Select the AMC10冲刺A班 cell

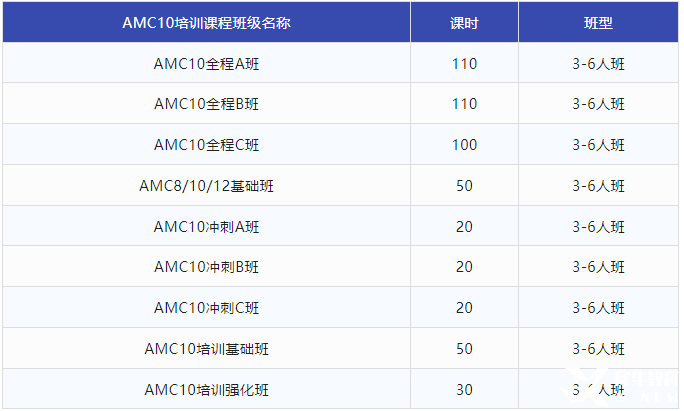(206, 227)
